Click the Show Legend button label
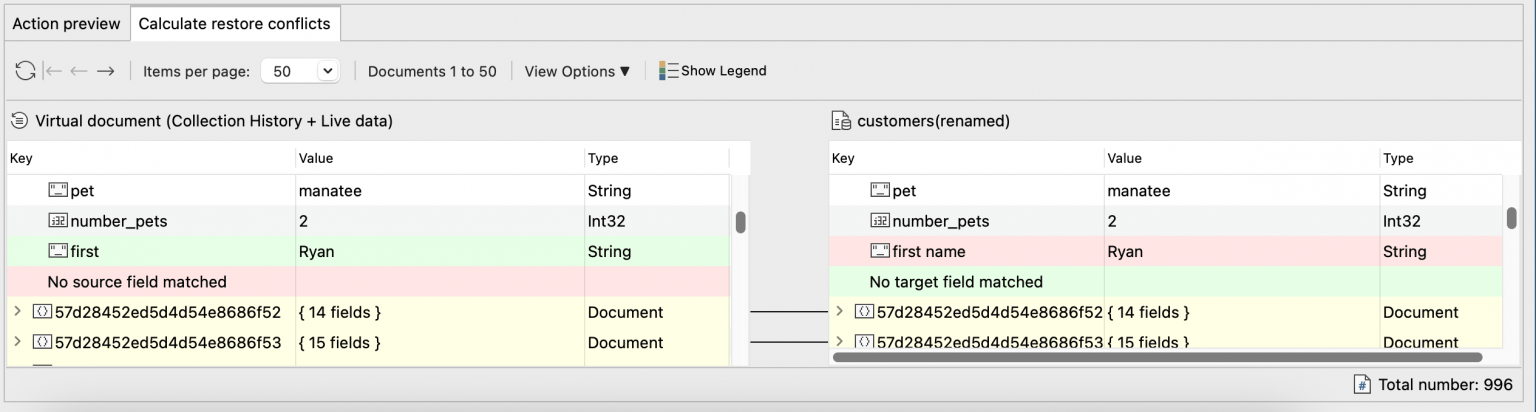Screen dimensions: 1536x412 pyautogui.click(x=724, y=71)
